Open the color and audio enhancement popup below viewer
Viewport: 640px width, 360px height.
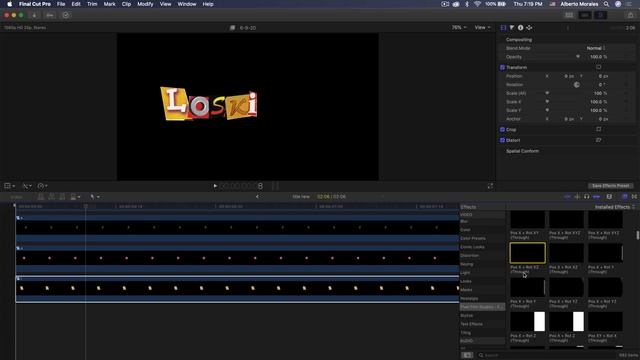click(27, 186)
